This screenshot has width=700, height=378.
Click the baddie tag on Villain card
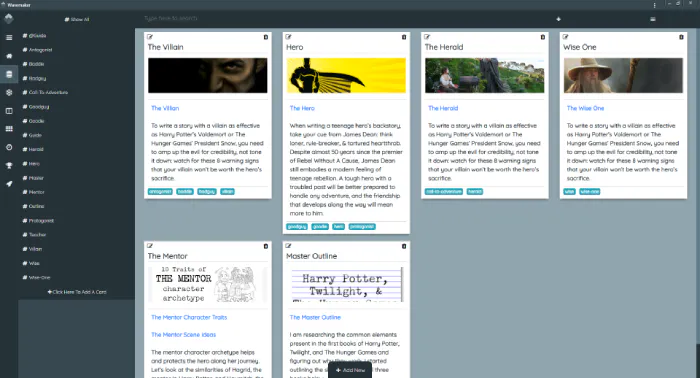184,191
